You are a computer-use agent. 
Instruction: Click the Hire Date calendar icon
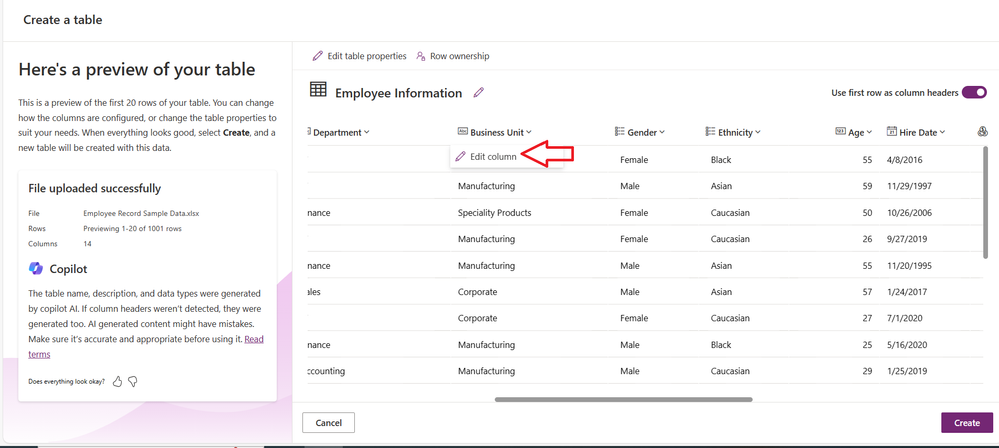[x=892, y=132]
